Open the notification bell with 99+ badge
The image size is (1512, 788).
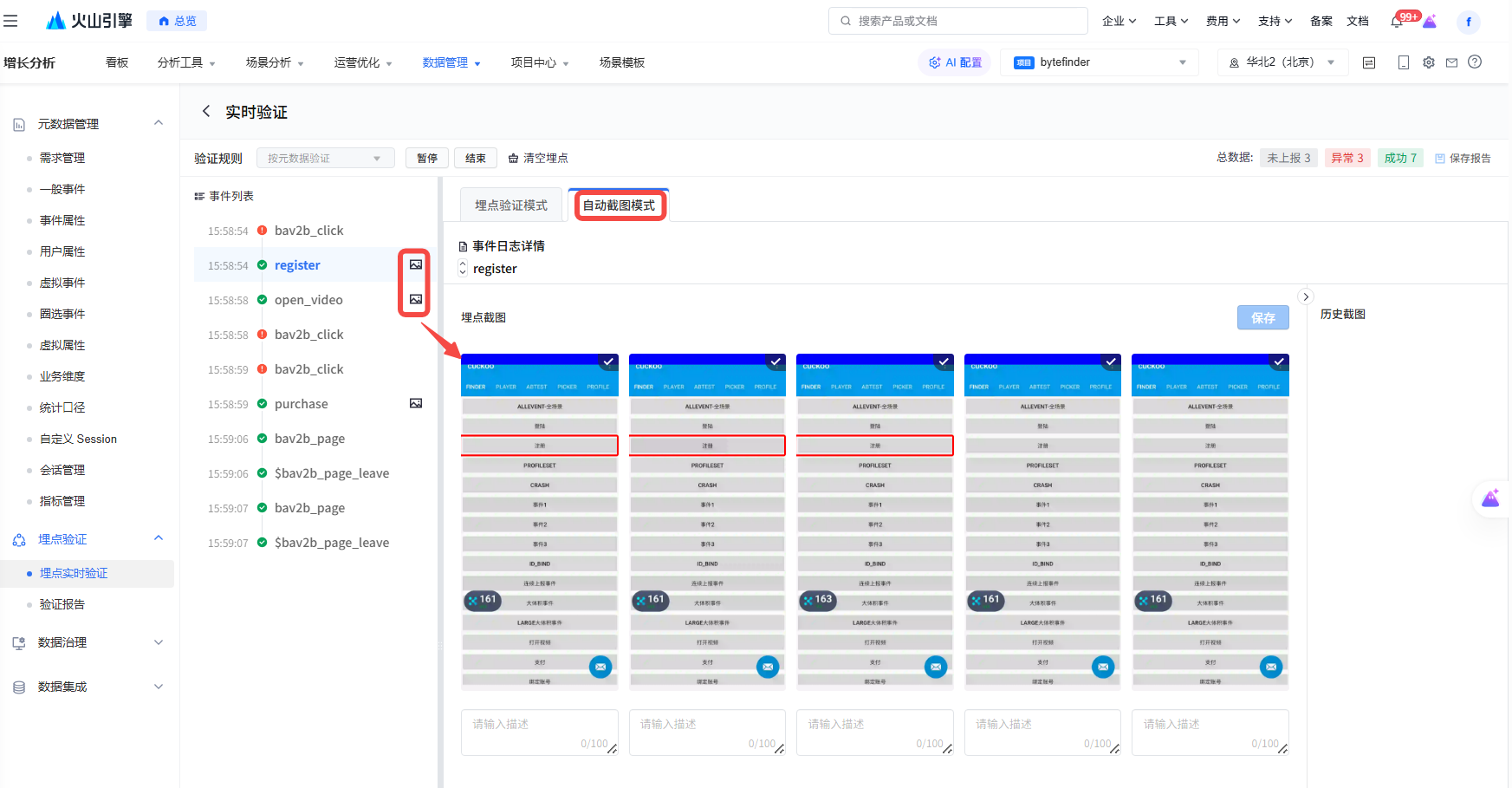[1397, 22]
